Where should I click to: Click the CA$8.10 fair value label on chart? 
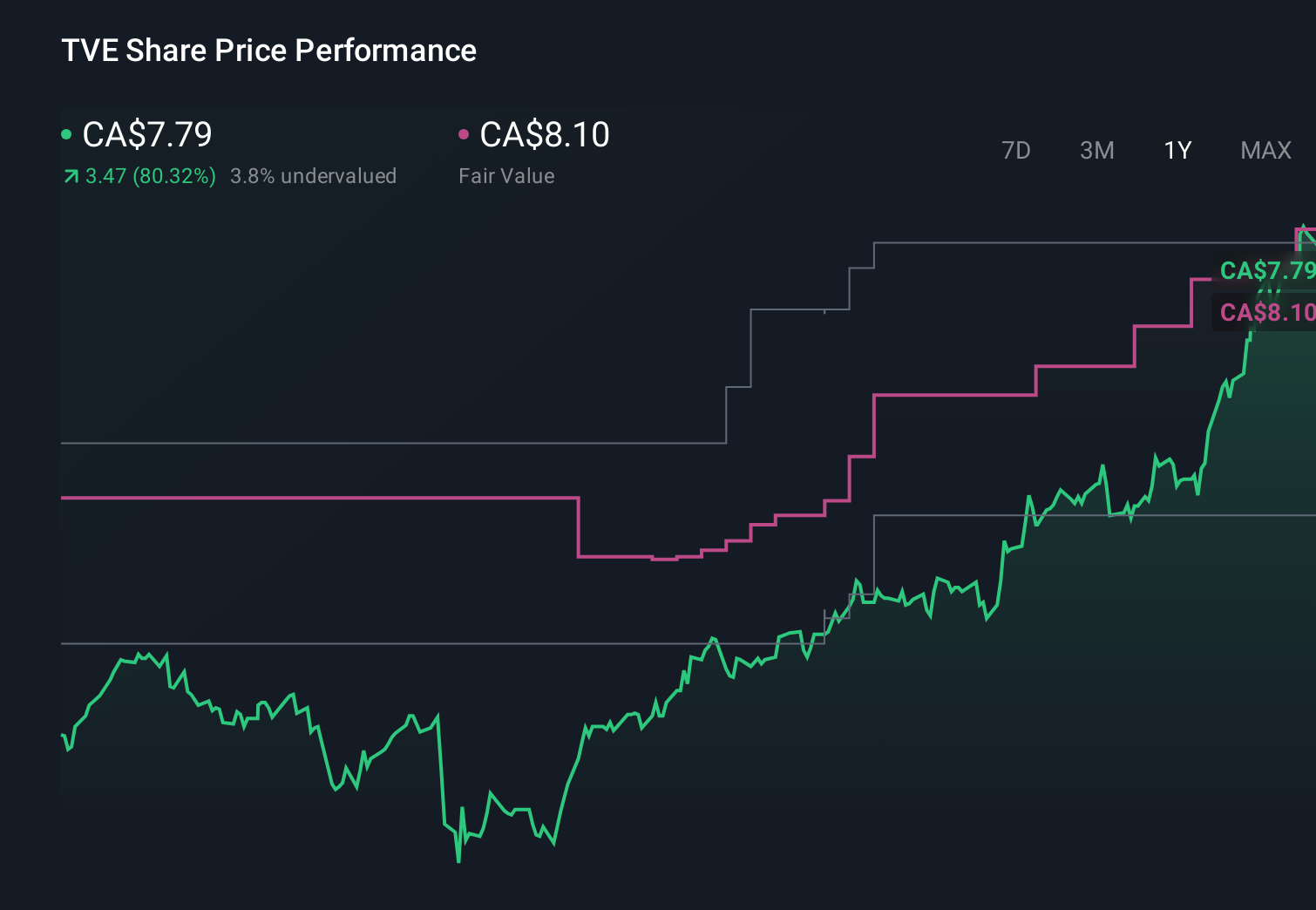coord(1266,311)
